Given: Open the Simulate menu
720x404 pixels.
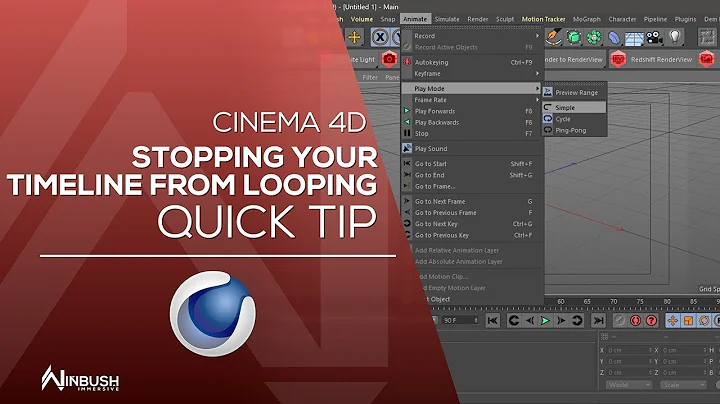Looking at the screenshot, I should pos(447,19).
